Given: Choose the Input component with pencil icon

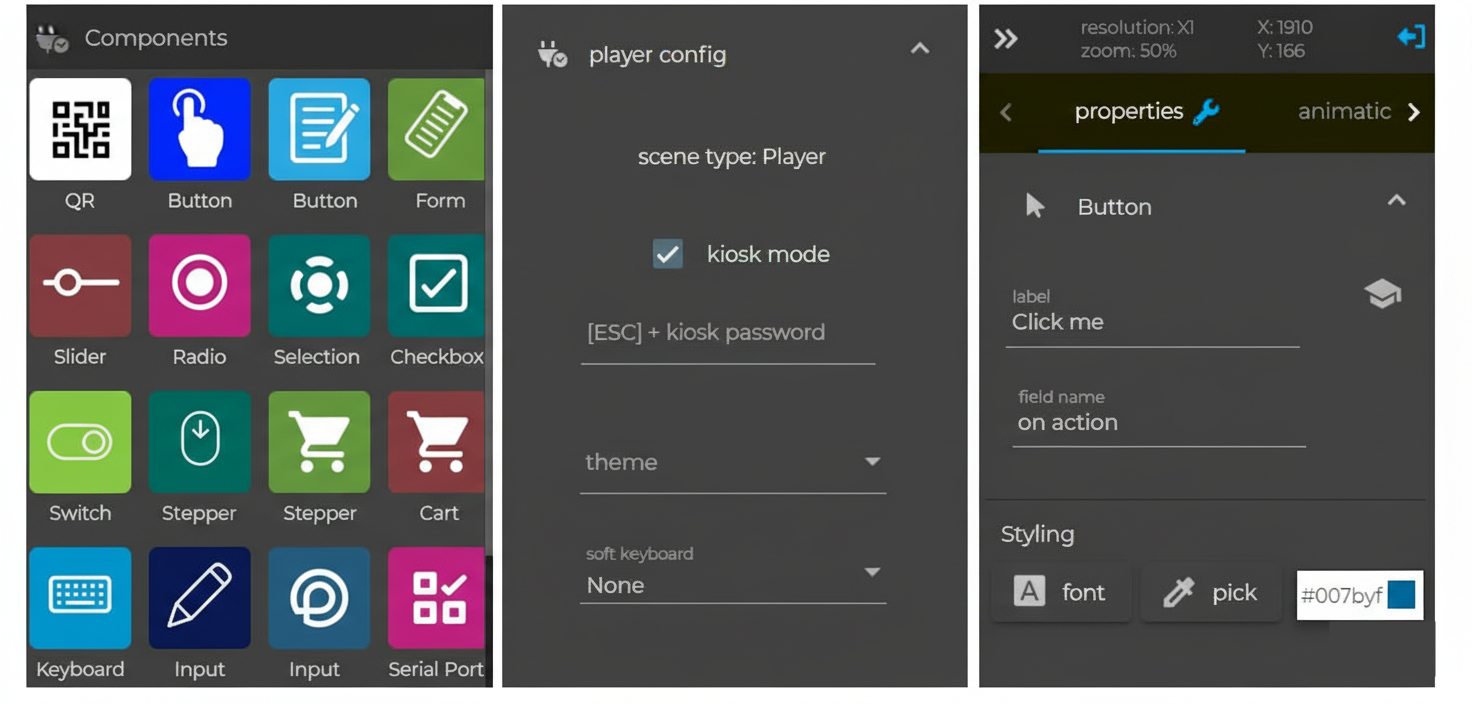Looking at the screenshot, I should click(199, 598).
